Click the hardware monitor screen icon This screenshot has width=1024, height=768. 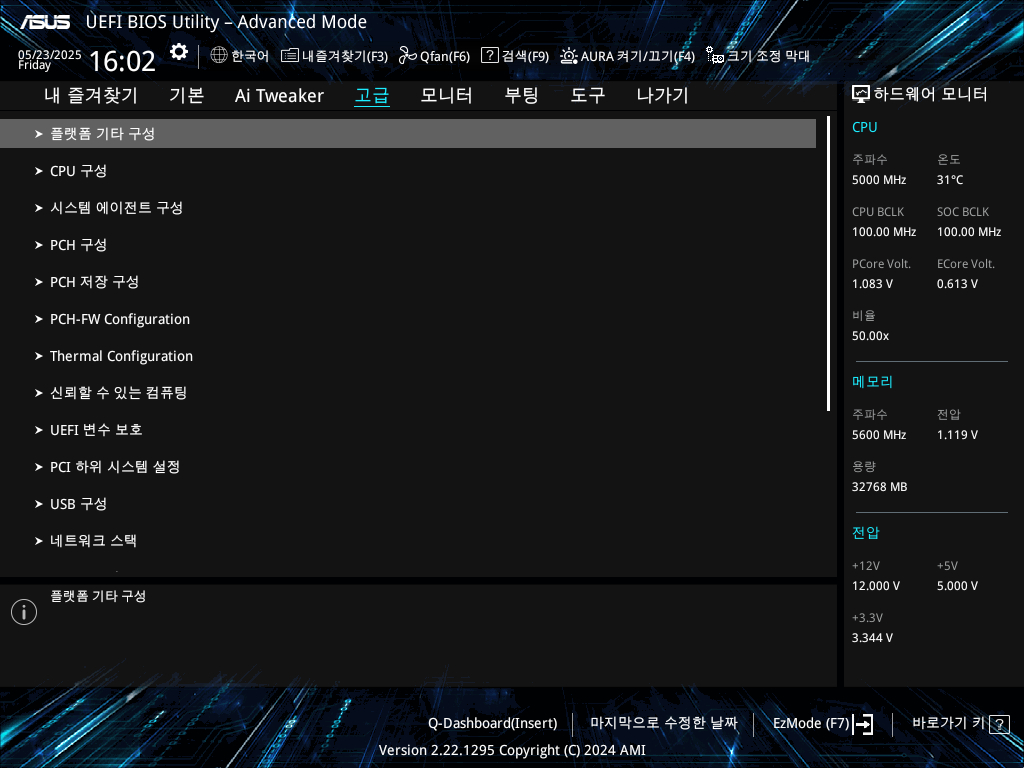[x=861, y=95]
